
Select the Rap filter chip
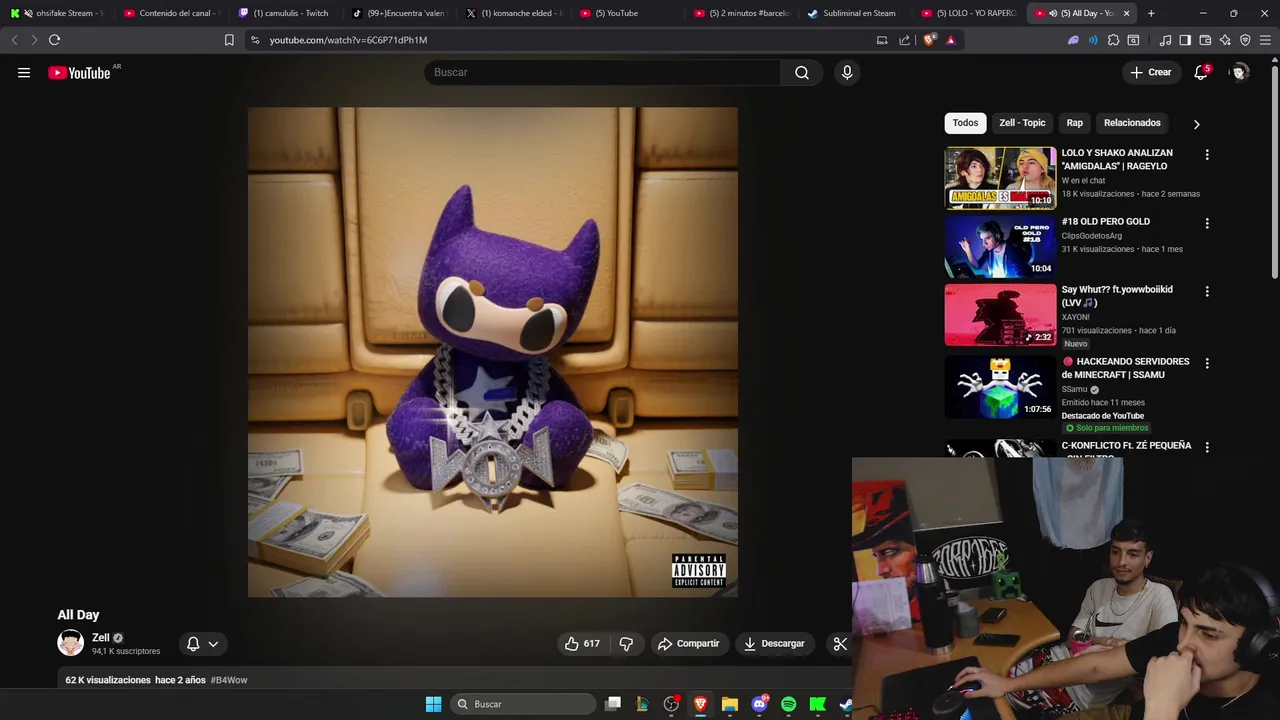[1075, 123]
